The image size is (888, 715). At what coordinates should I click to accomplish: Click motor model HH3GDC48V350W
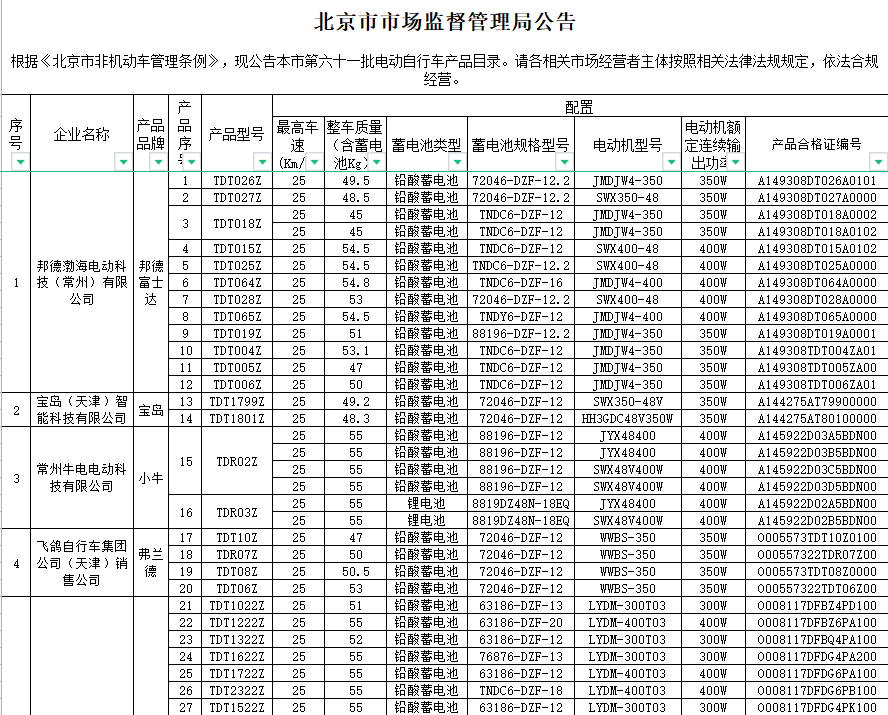[627, 418]
